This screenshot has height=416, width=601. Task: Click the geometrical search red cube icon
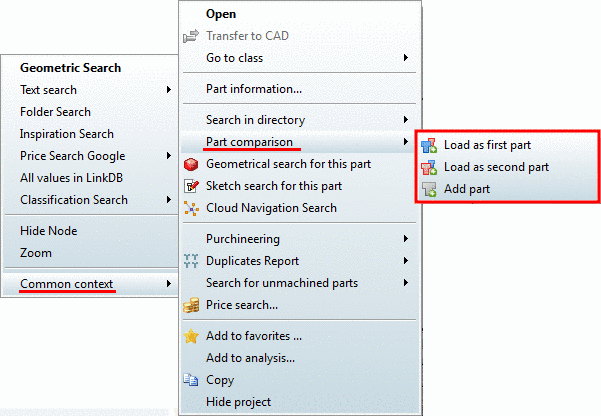tap(192, 164)
